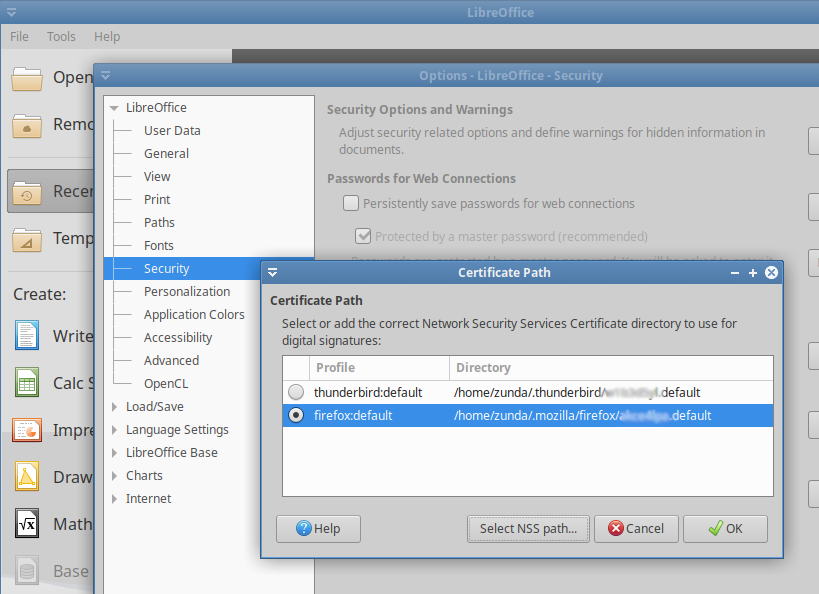Open the File menu
The height and width of the screenshot is (594, 819).
point(19,37)
